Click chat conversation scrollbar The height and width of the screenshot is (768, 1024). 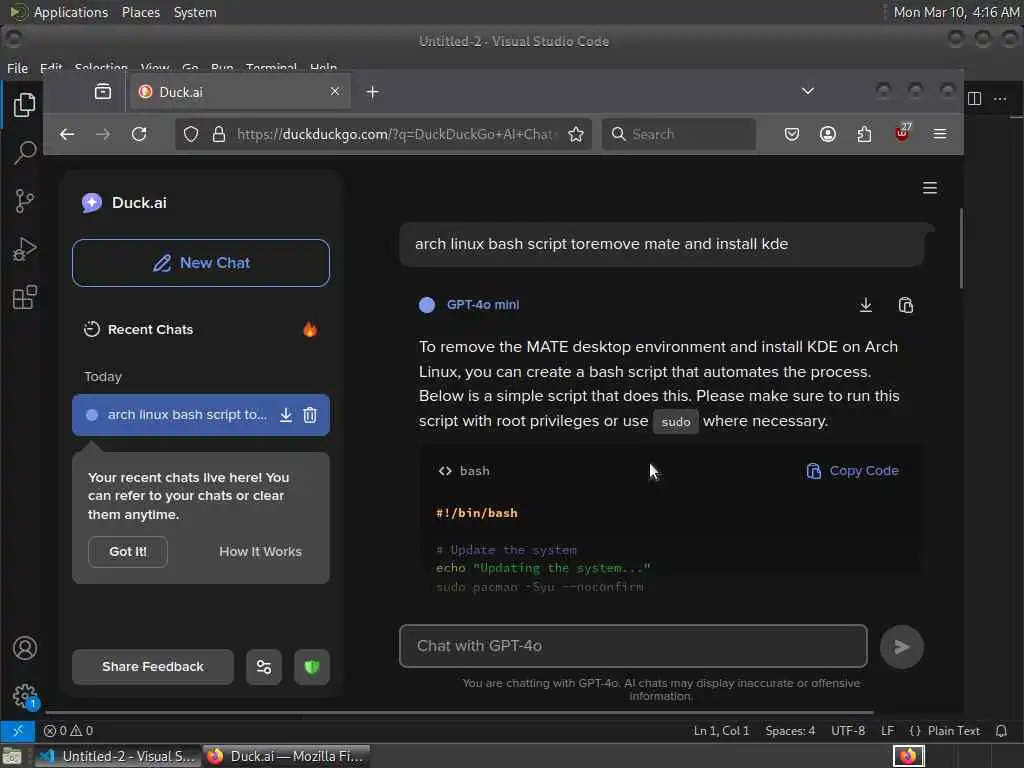click(961, 249)
